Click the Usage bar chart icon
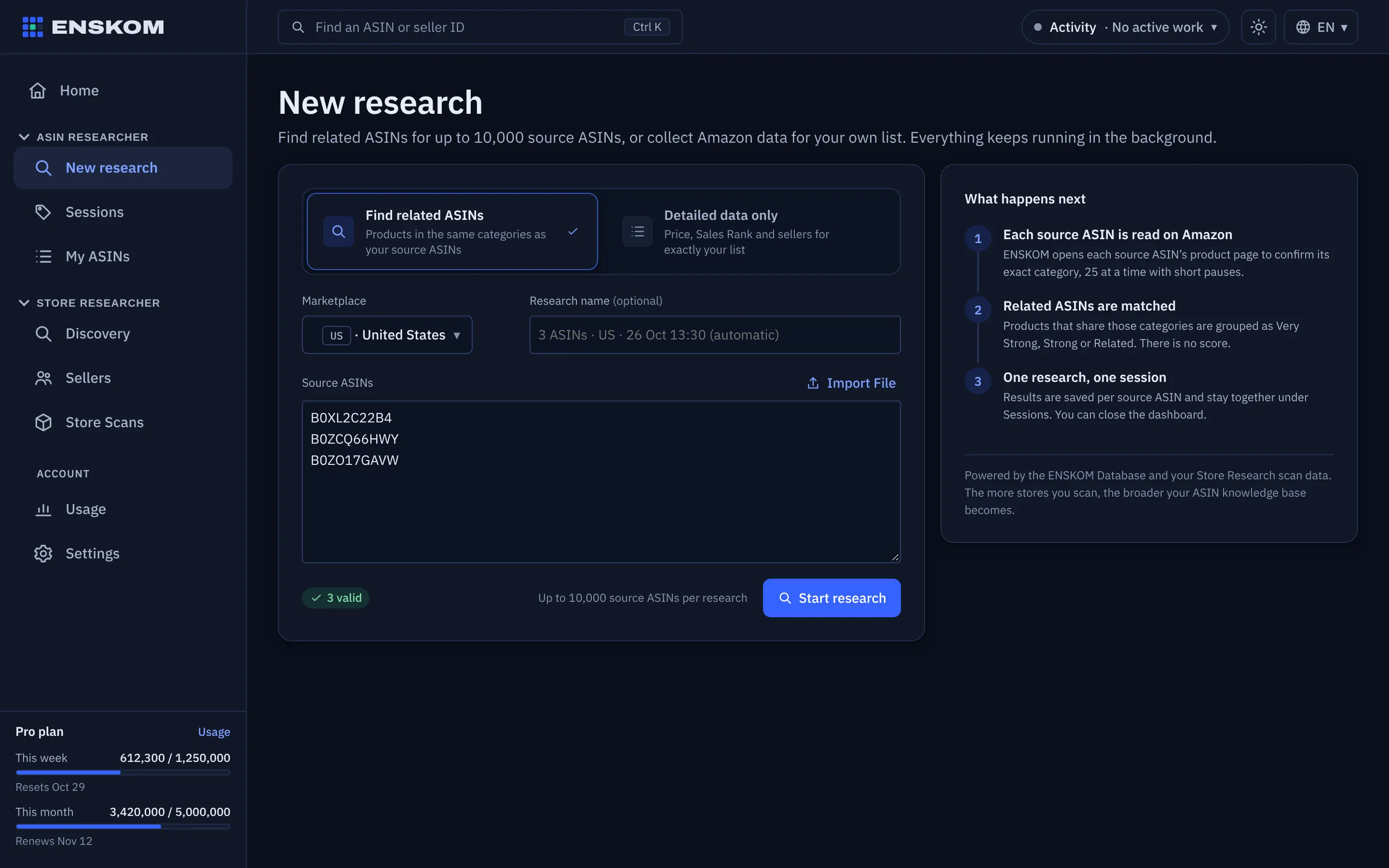The image size is (1389, 868). 43,509
